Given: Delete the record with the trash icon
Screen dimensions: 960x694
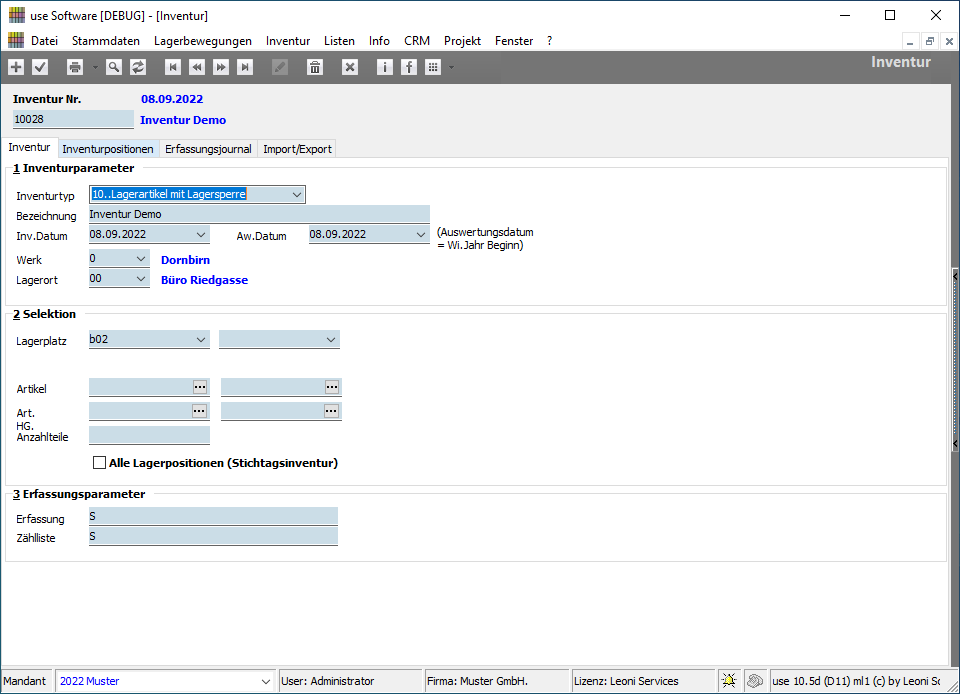Looking at the screenshot, I should coord(315,67).
